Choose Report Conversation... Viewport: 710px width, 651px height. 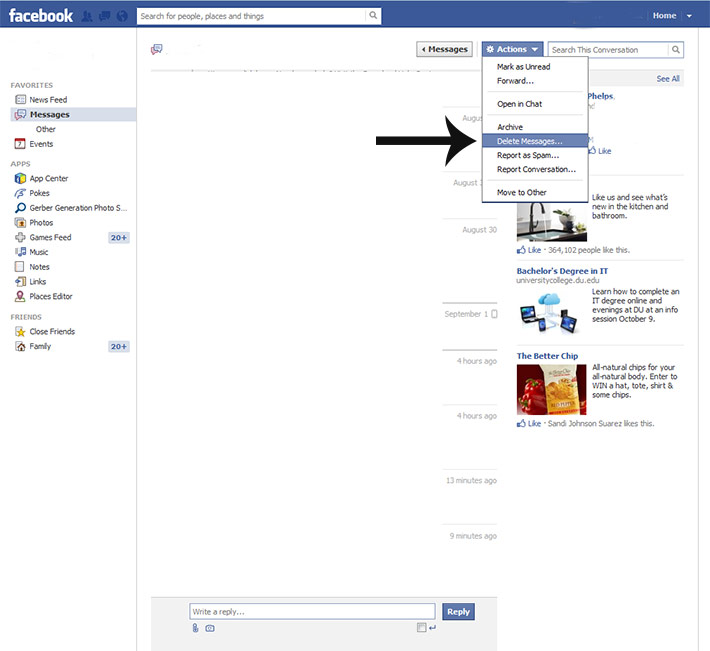536,169
